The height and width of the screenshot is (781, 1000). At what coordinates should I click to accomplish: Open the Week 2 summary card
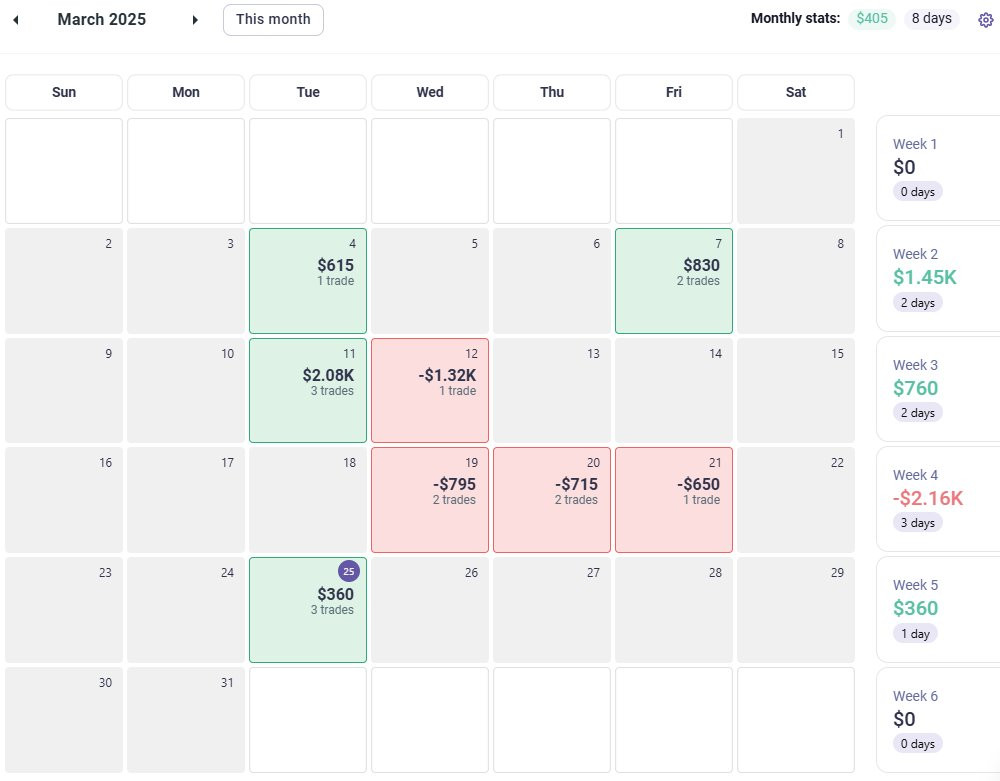coord(938,278)
